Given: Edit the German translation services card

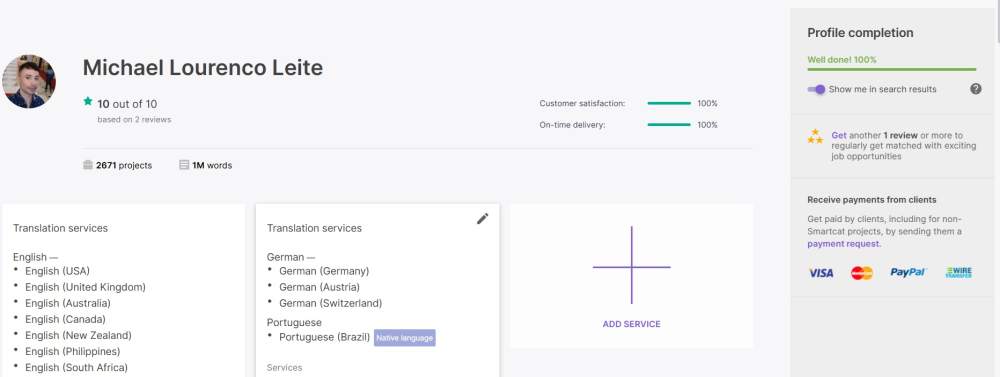Looking at the screenshot, I should click(483, 219).
